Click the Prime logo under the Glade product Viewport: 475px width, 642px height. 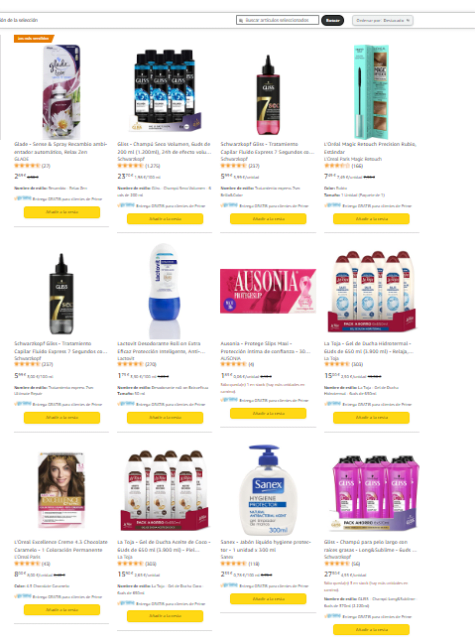pyautogui.click(x=23, y=198)
